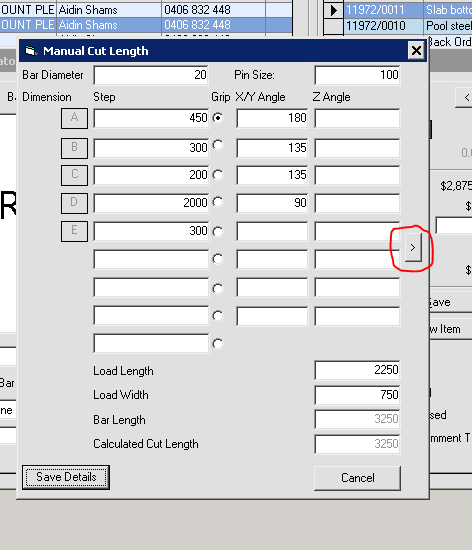Select the highlighted Aidin Shams row

coord(146,25)
